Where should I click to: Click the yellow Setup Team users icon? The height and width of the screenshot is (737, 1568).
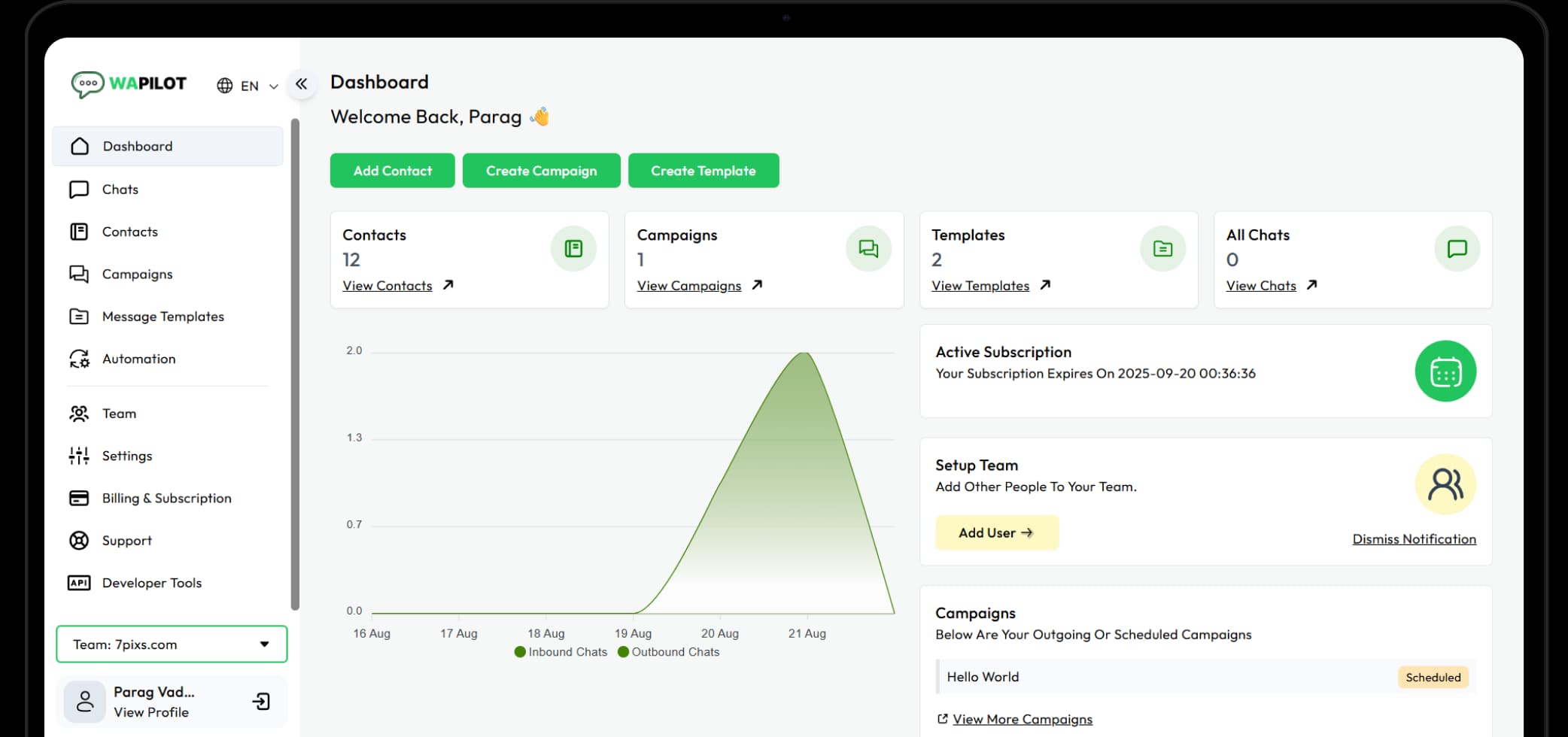click(1445, 485)
